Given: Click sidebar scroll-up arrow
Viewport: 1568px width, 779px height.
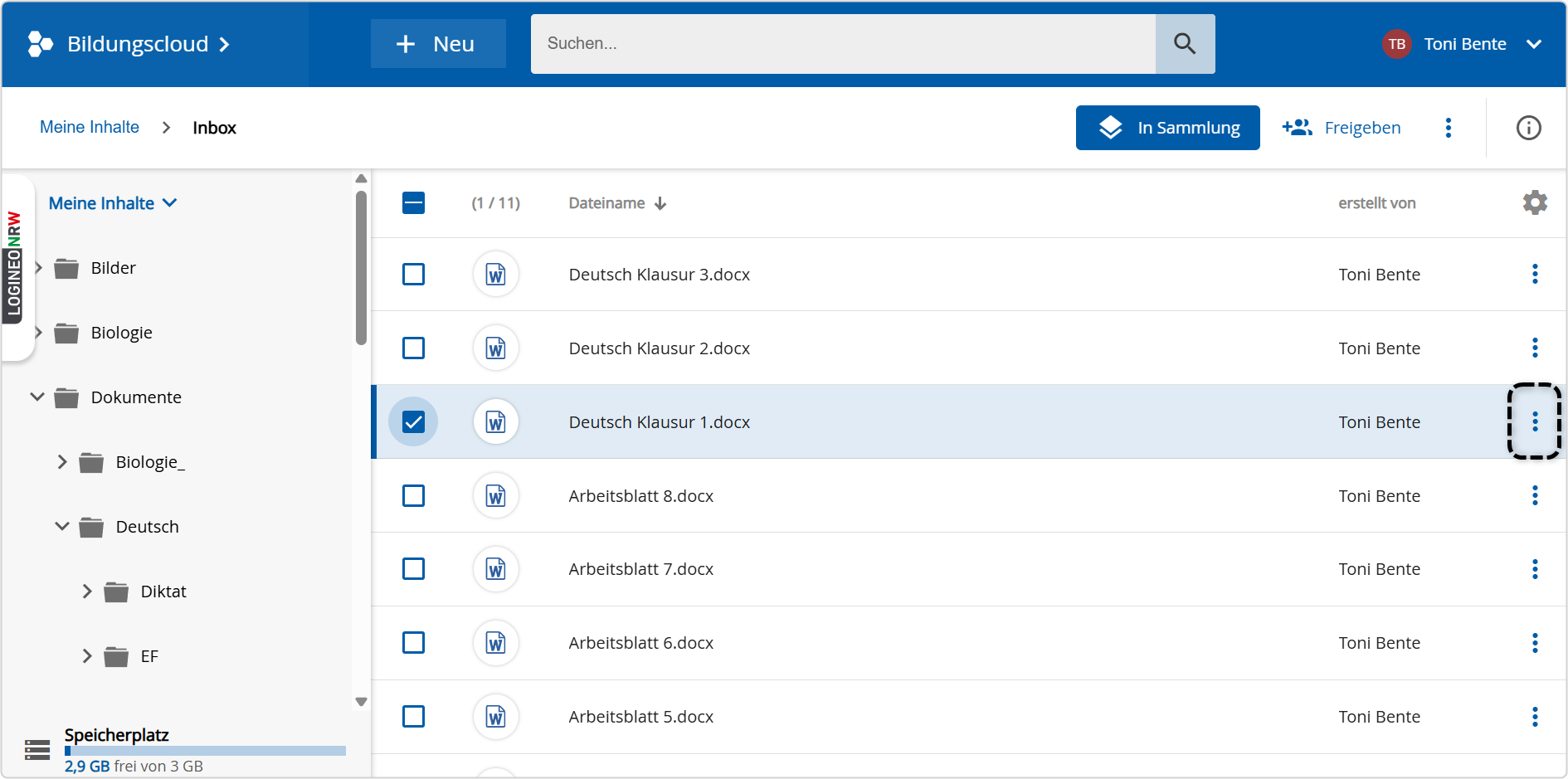Looking at the screenshot, I should click(x=361, y=178).
